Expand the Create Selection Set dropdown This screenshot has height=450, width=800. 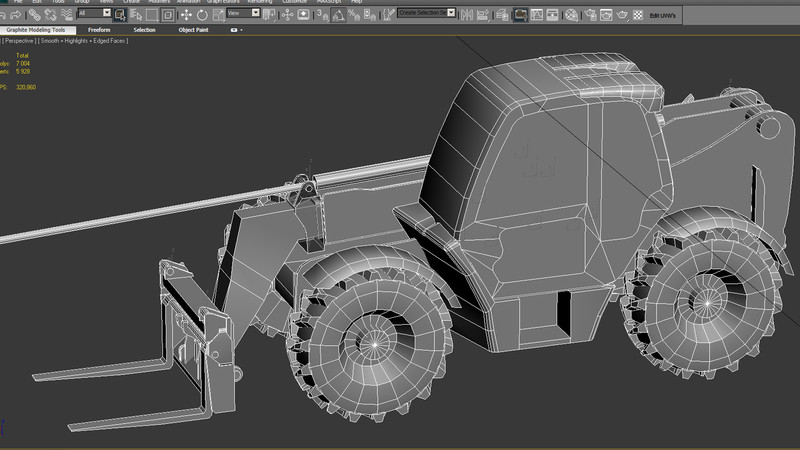pyautogui.click(x=451, y=13)
